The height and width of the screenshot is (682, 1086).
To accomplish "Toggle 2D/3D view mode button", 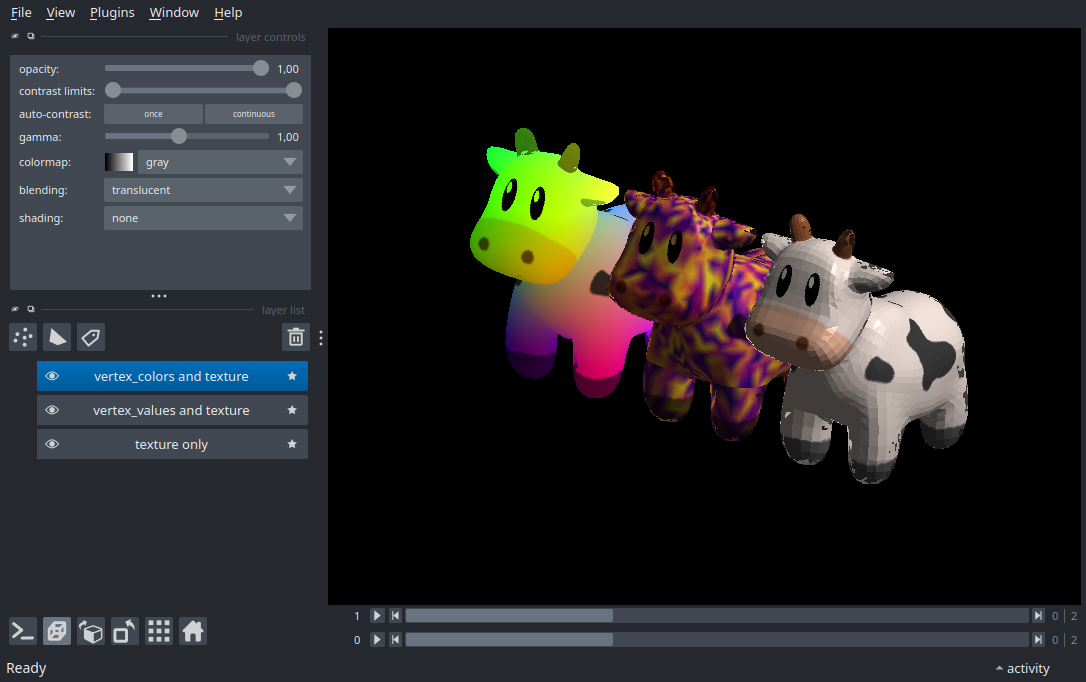I will (x=57, y=631).
